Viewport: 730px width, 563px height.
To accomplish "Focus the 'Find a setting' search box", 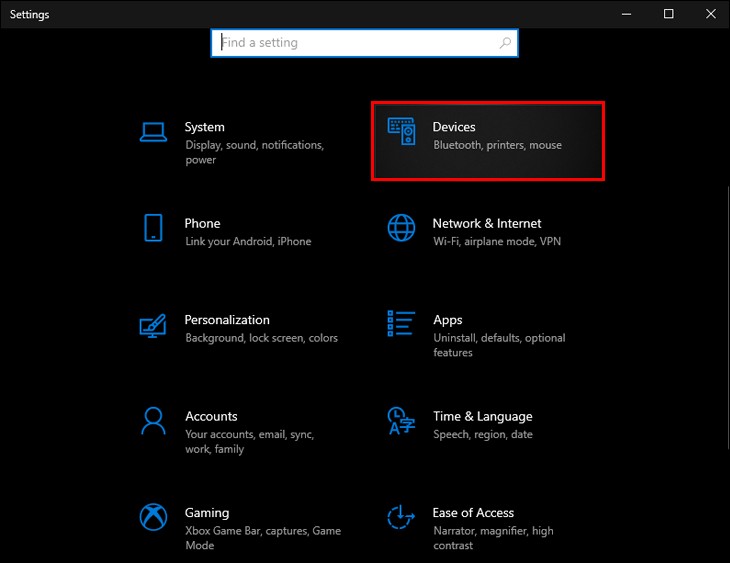I will tap(364, 43).
